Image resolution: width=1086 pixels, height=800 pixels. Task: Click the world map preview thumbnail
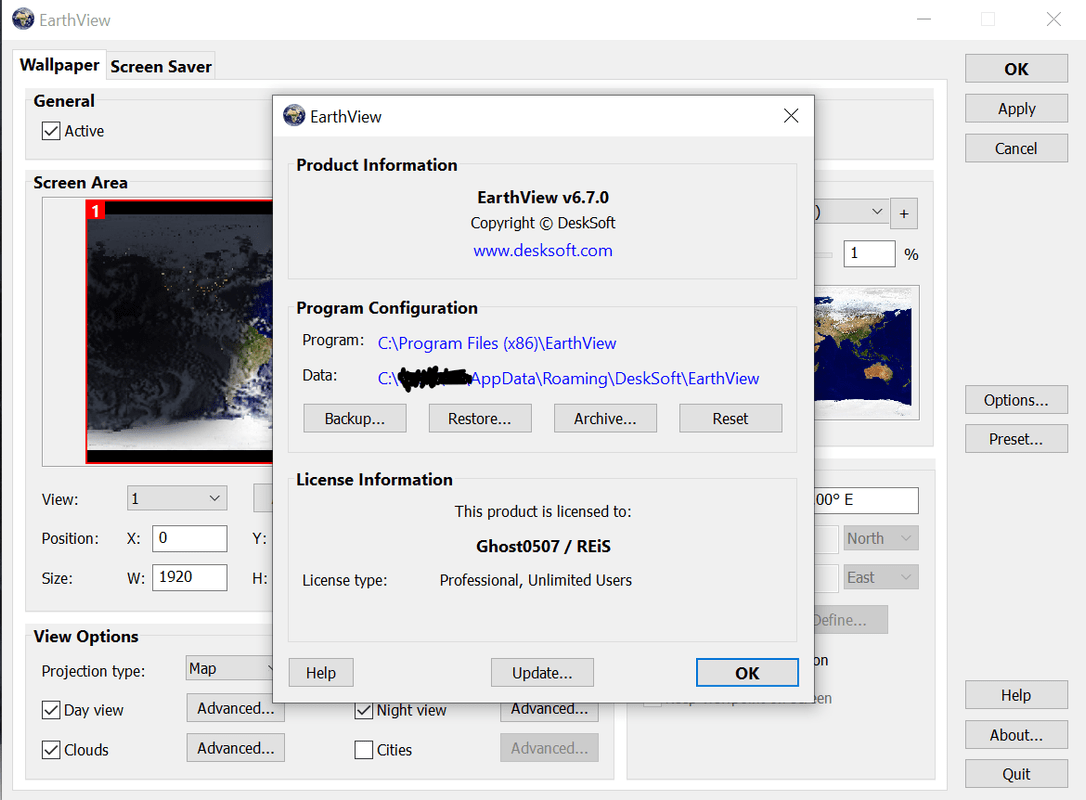click(866, 352)
